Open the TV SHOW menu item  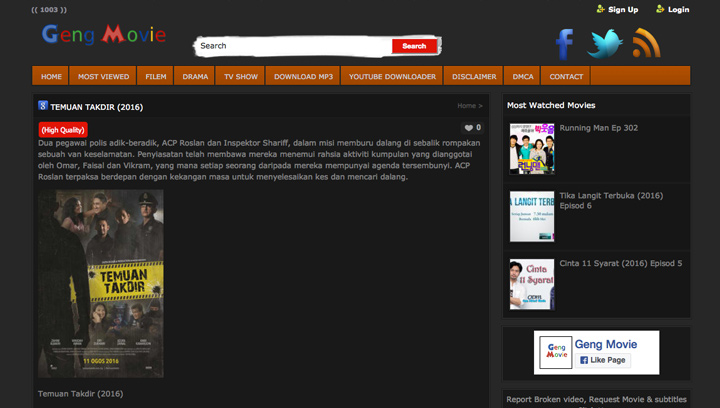[241, 76]
